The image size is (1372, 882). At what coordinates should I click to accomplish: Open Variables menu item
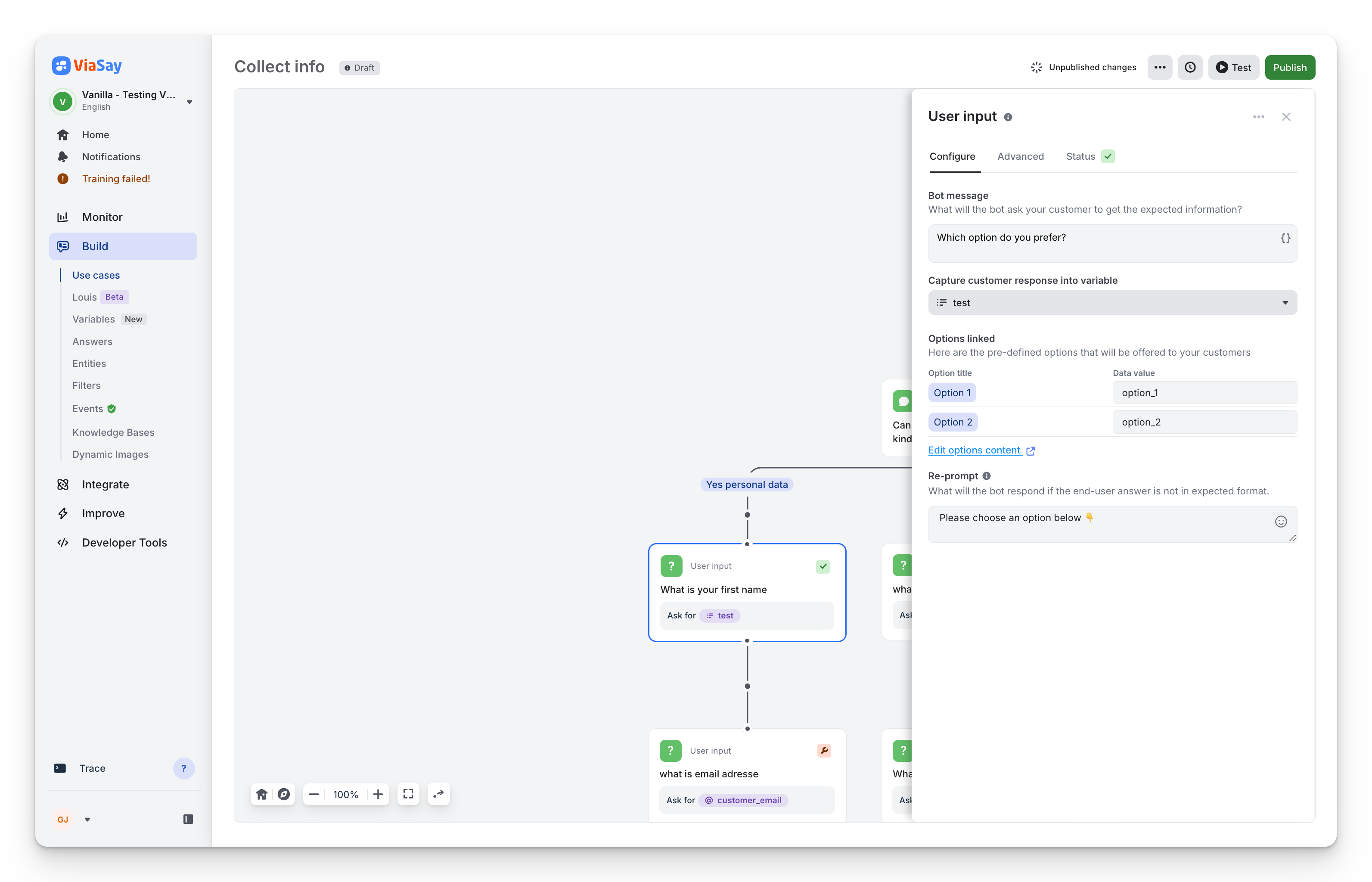point(109,319)
